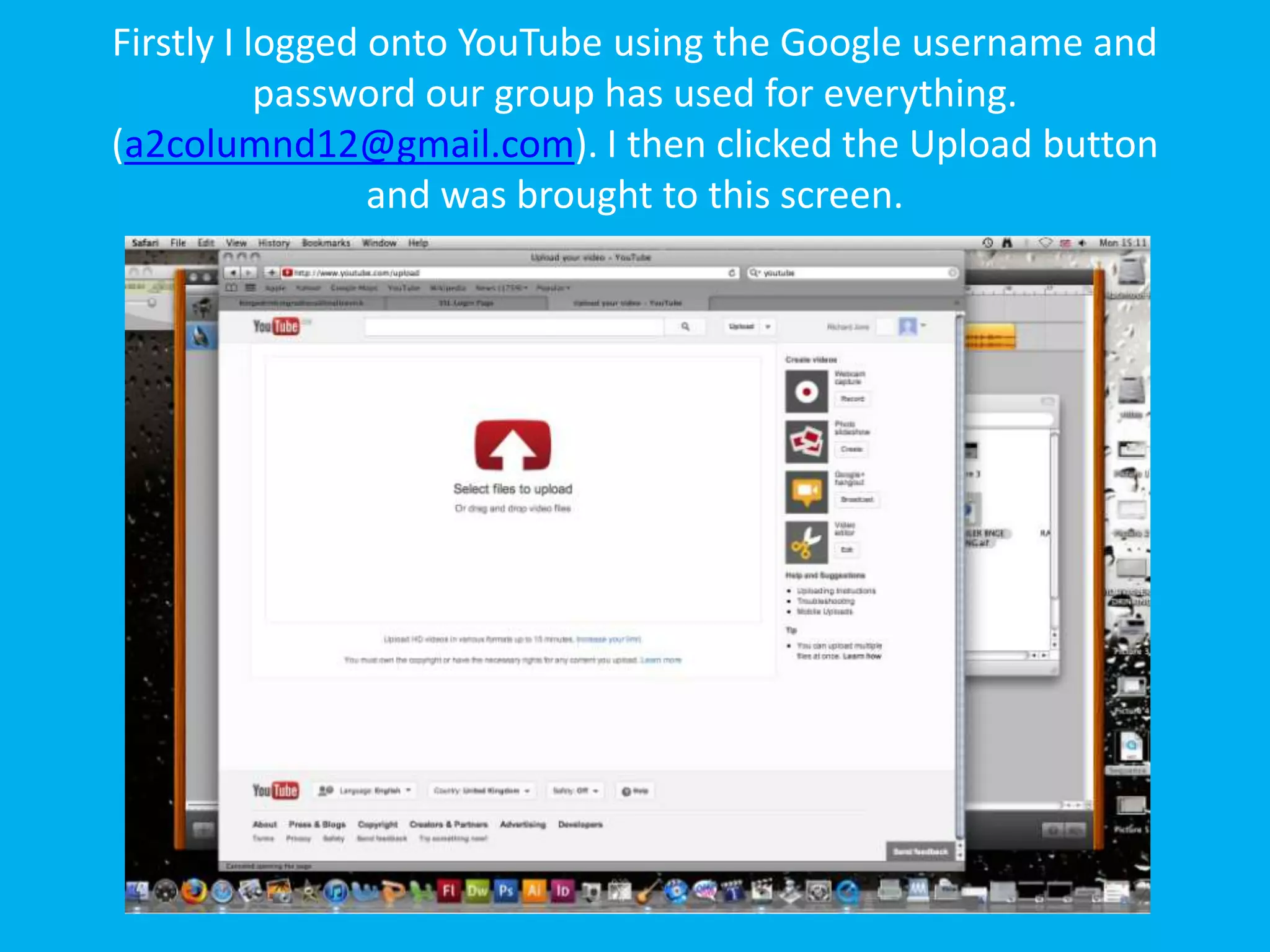Click the Google+ hangout icon

click(806, 492)
